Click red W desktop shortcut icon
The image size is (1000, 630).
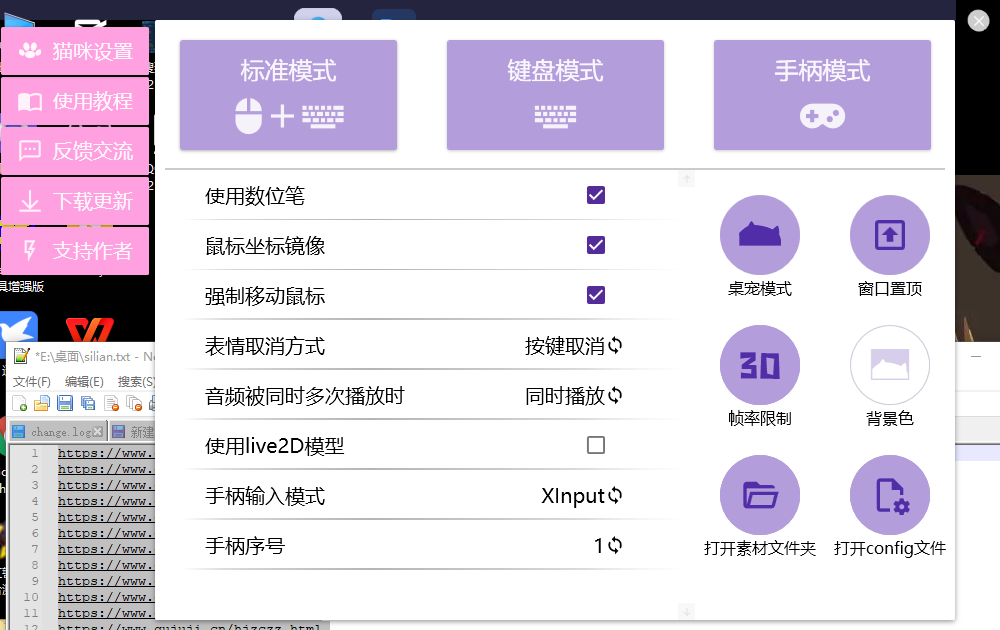pyautogui.click(x=90, y=329)
